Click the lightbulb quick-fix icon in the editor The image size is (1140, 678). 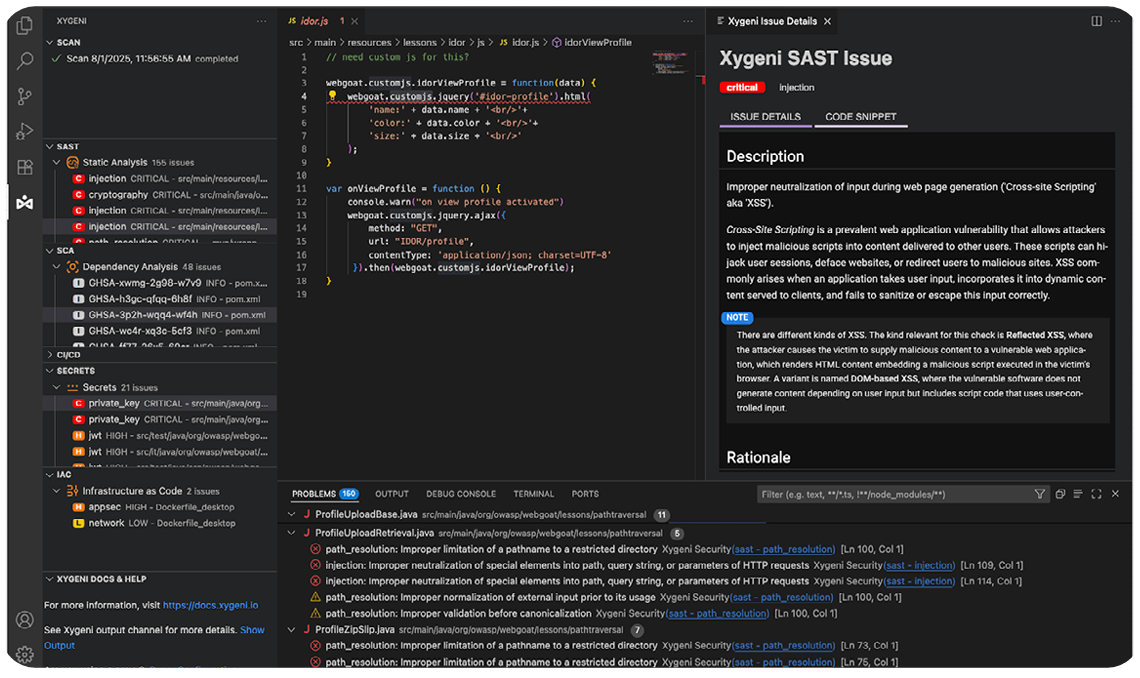[x=333, y=97]
